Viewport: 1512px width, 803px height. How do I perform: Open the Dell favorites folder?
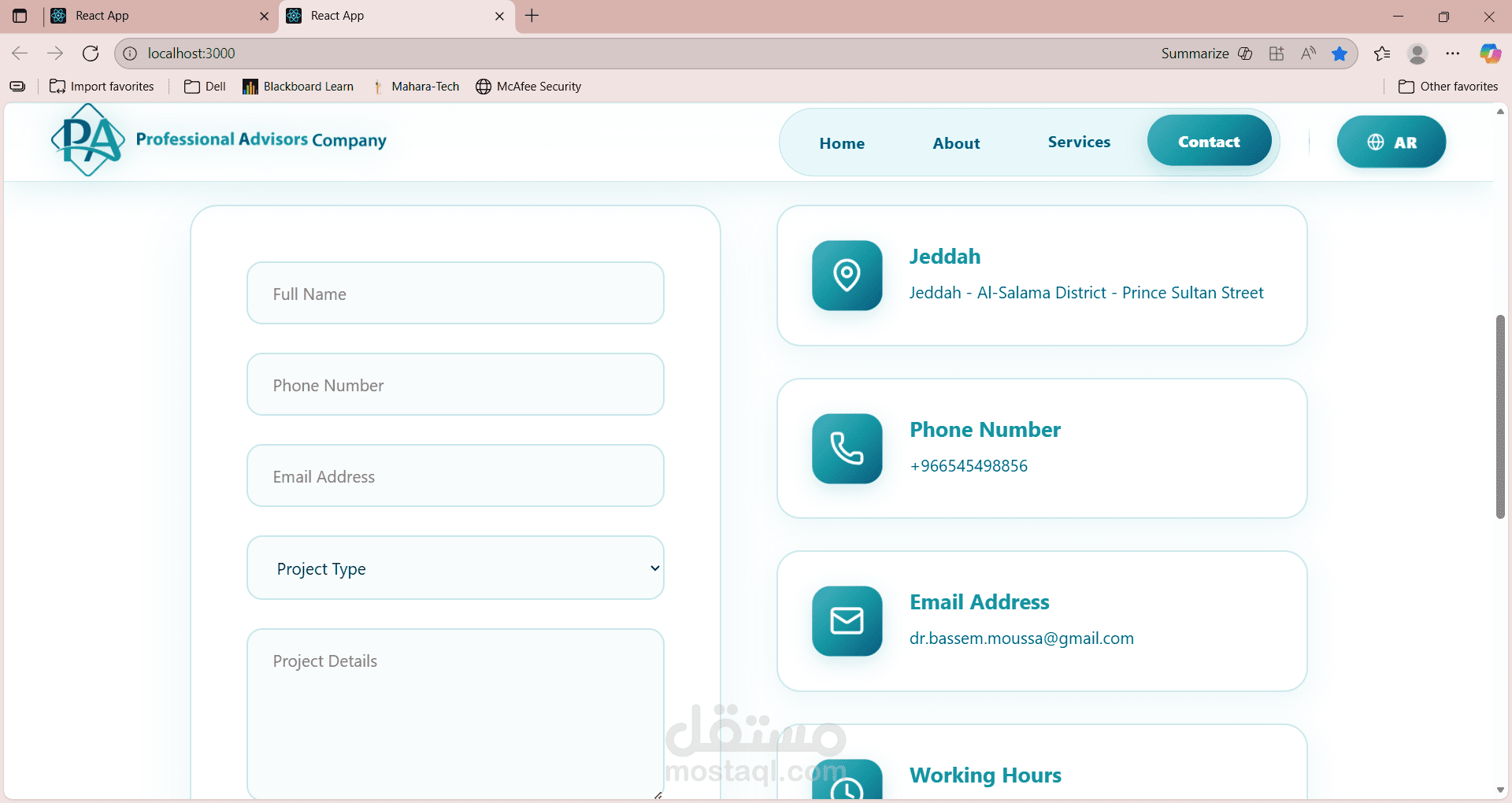tap(205, 87)
